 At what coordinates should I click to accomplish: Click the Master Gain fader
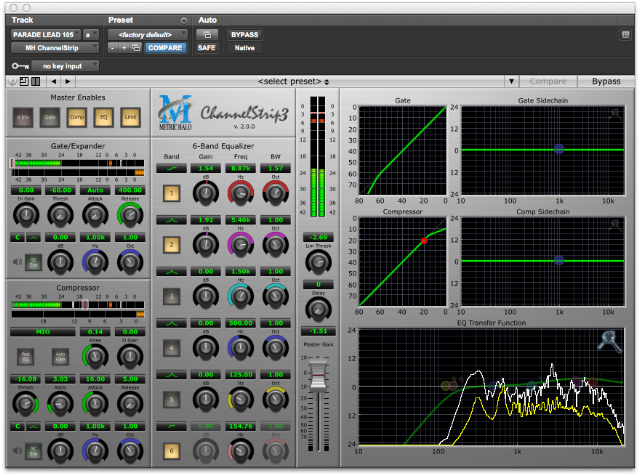(x=318, y=374)
